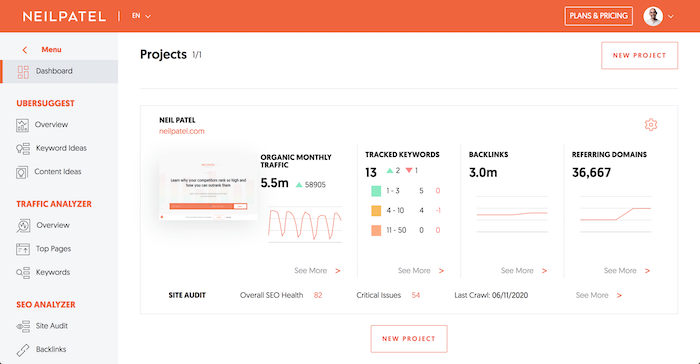The image size is (700, 364).
Task: Open the neilpatel.com link
Action: click(182, 131)
